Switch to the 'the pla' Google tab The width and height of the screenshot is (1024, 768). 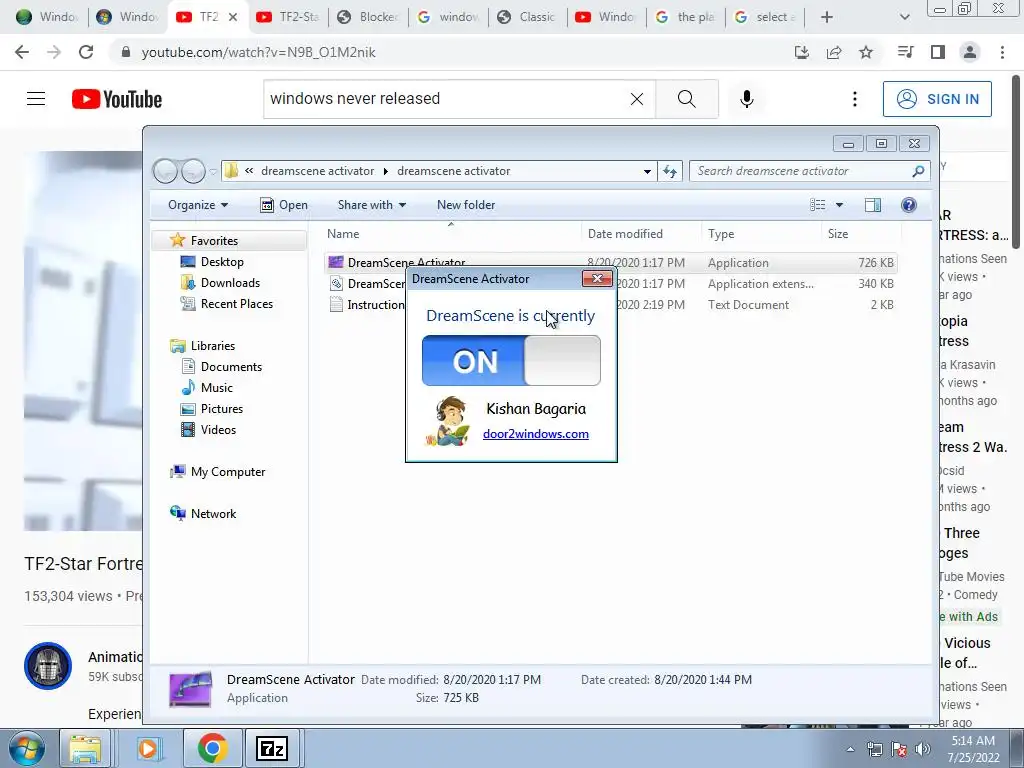pos(686,17)
